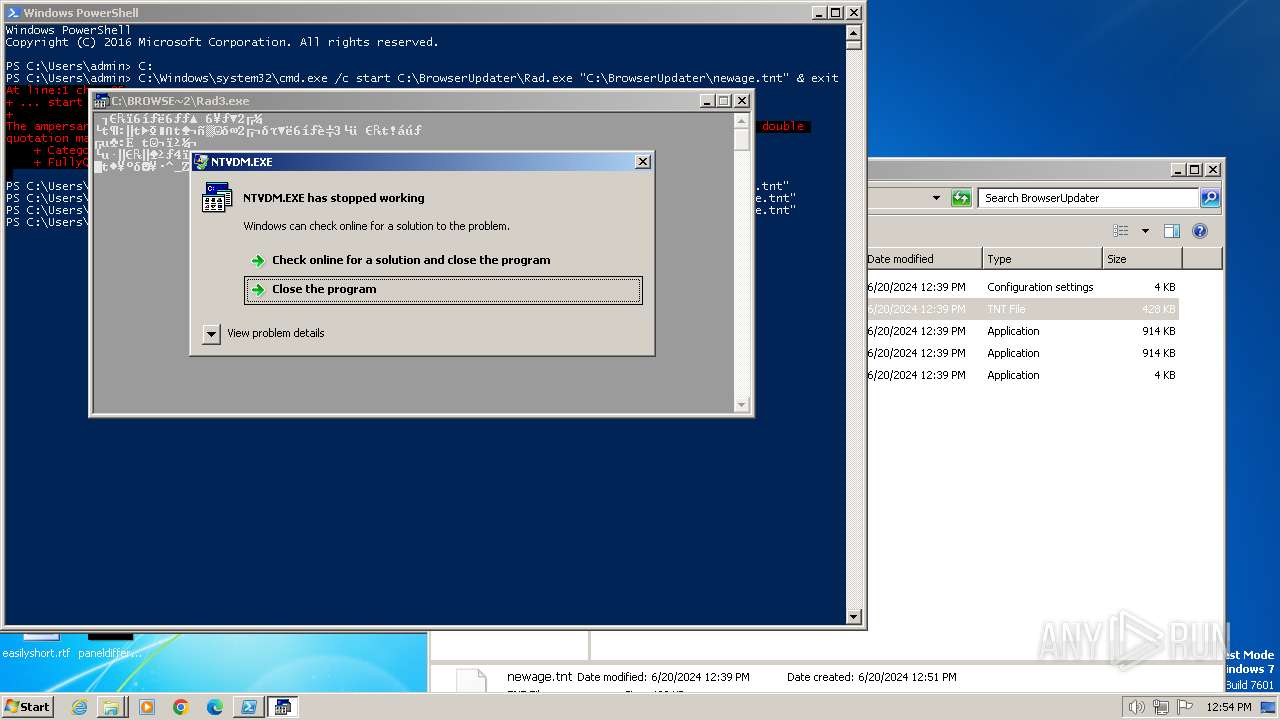Click the PowerShell window title icon
The height and width of the screenshot is (720, 1280).
click(x=12, y=13)
